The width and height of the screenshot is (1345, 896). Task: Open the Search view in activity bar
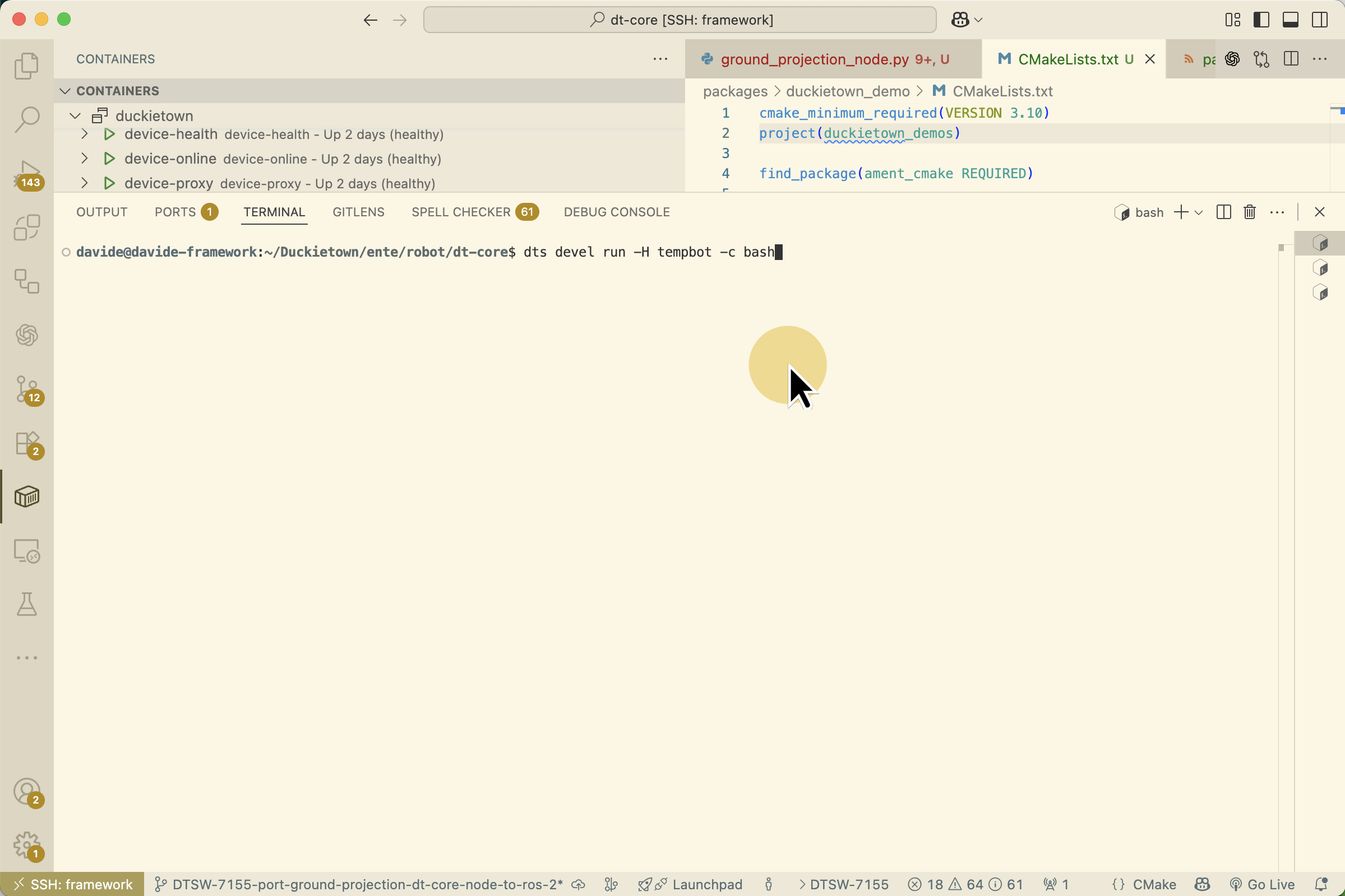(27, 119)
